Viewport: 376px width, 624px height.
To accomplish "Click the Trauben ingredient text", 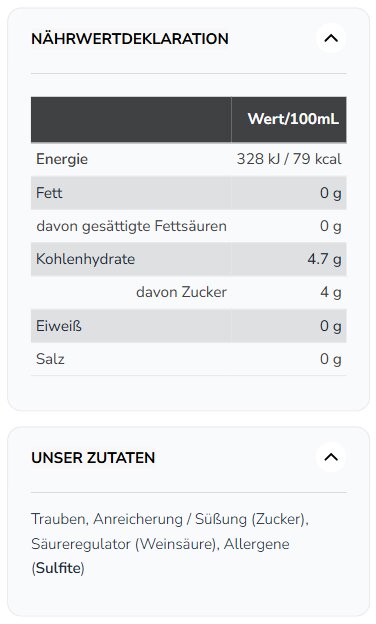I will pyautogui.click(x=60, y=519).
